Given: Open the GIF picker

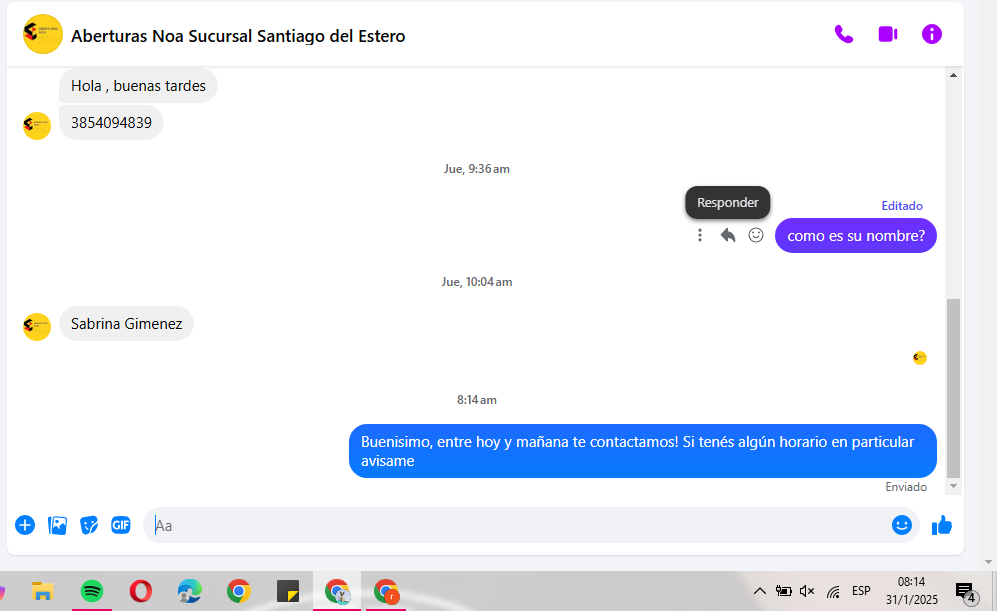Looking at the screenshot, I should [121, 525].
